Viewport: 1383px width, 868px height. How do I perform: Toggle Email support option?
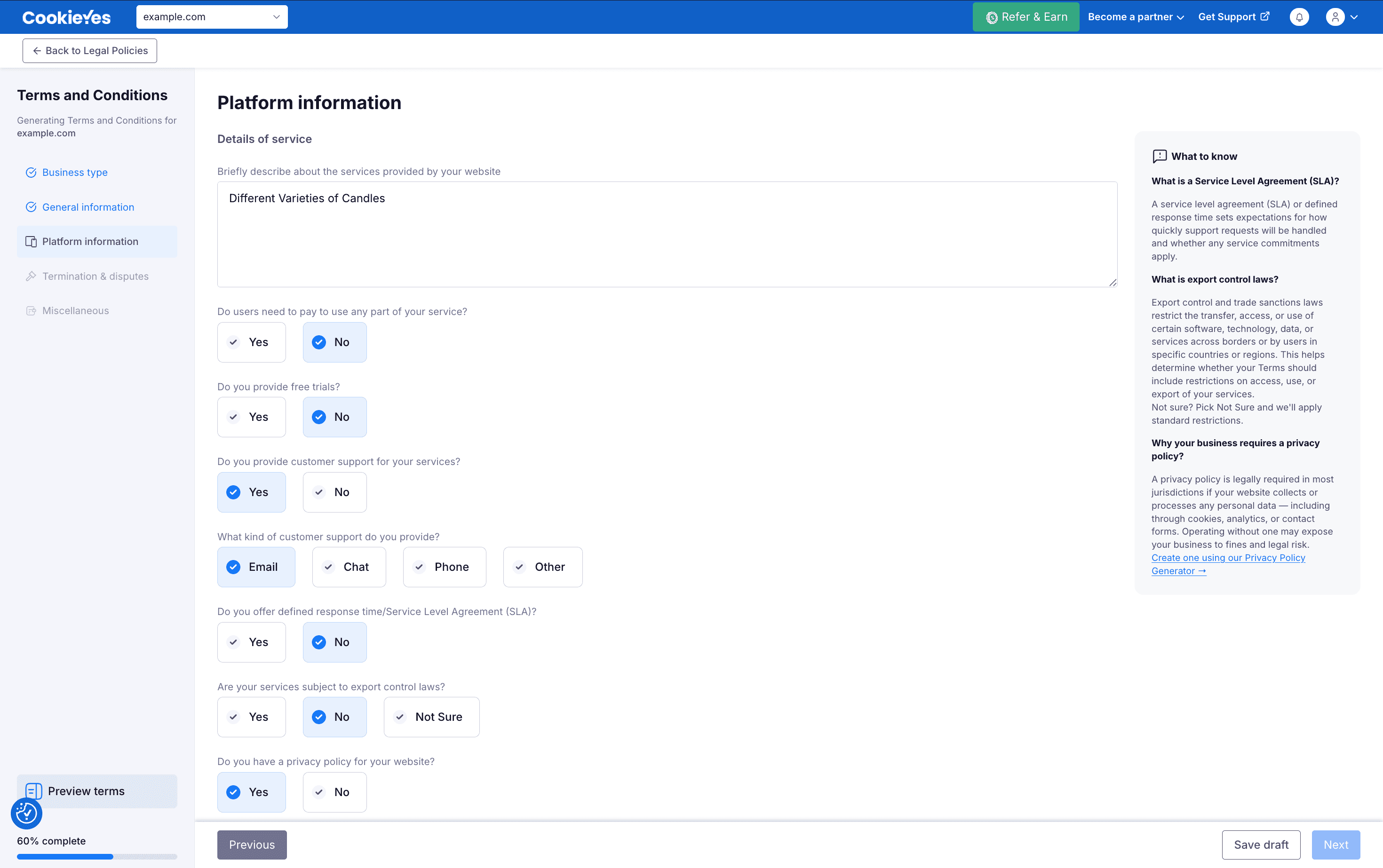(256, 567)
